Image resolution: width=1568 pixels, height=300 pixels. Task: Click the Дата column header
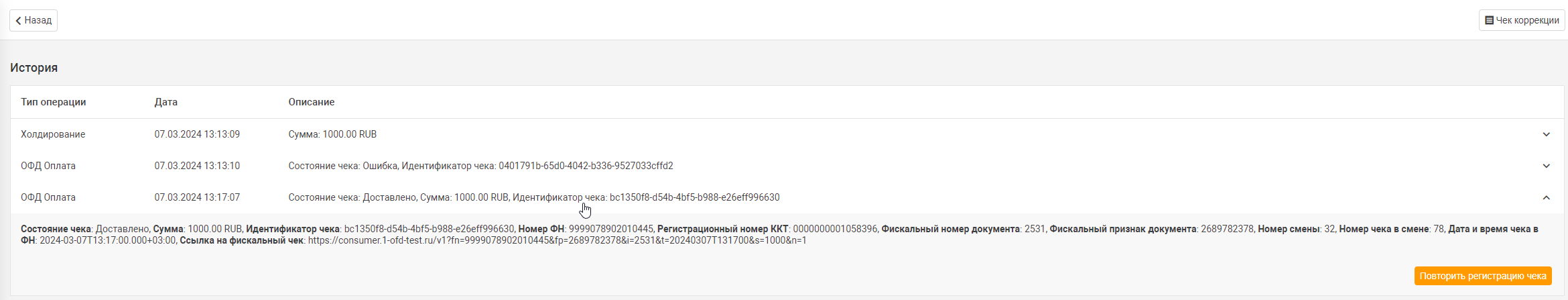pos(166,102)
